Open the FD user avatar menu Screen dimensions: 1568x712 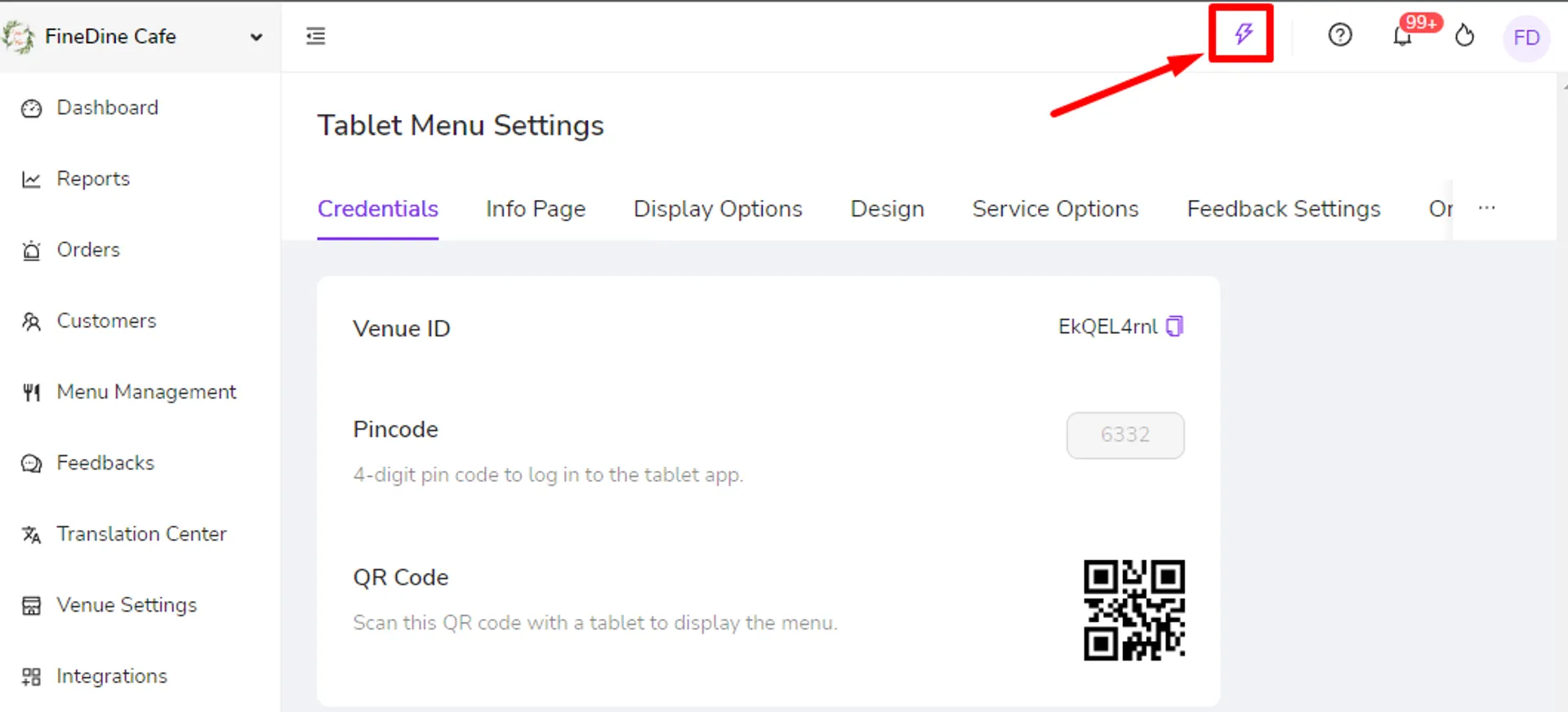pyautogui.click(x=1526, y=38)
